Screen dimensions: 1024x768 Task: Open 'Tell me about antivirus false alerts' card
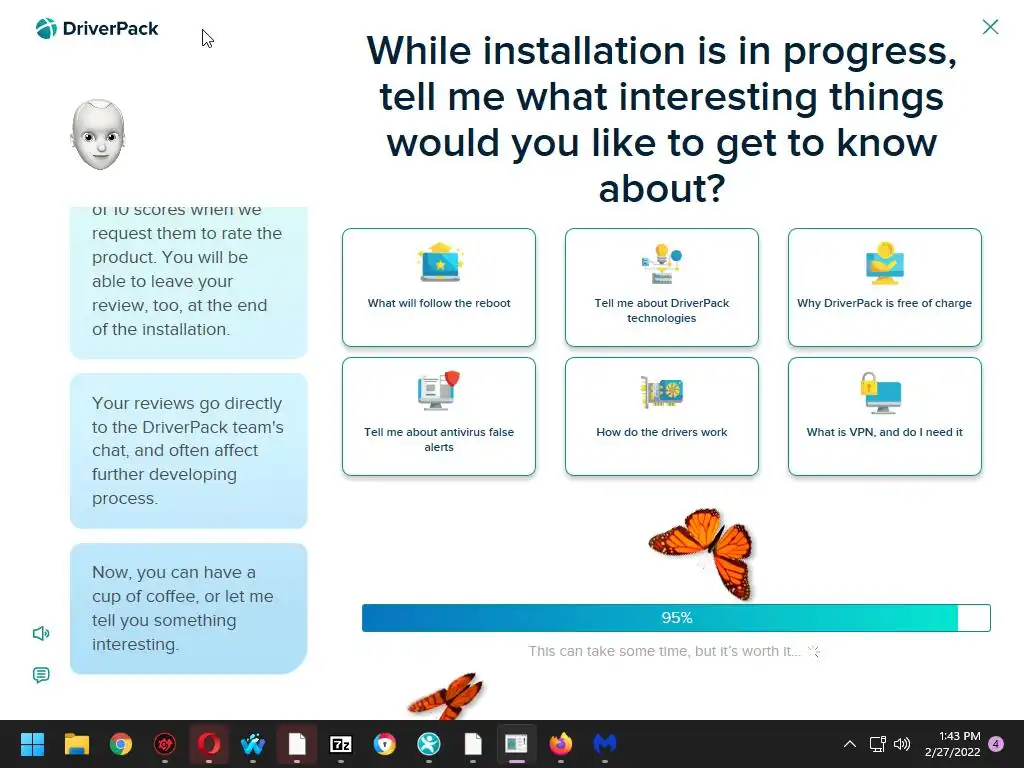click(x=439, y=416)
